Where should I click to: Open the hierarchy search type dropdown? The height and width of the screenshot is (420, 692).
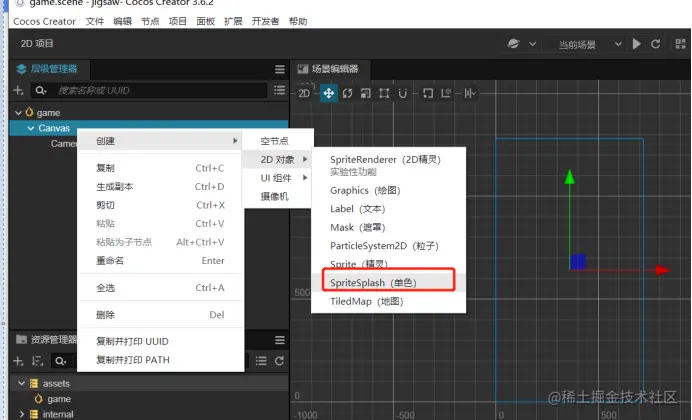point(41,90)
